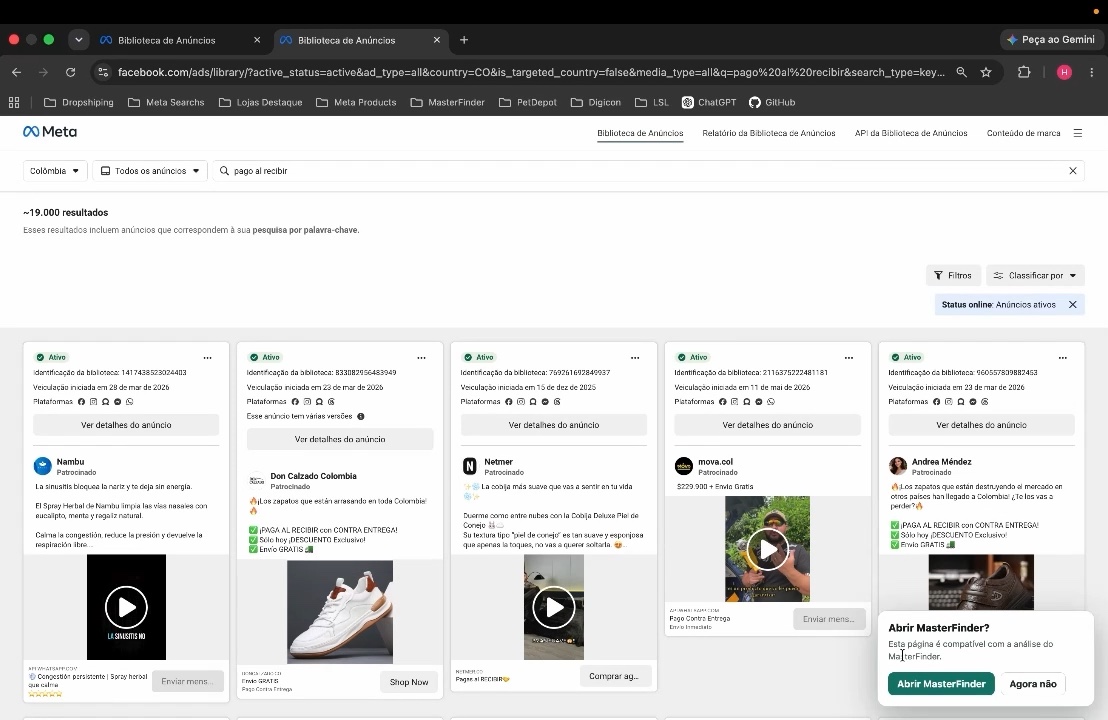Open the three-dot menu on the Netmer ad card
The image size is (1108, 720).
coord(635,358)
